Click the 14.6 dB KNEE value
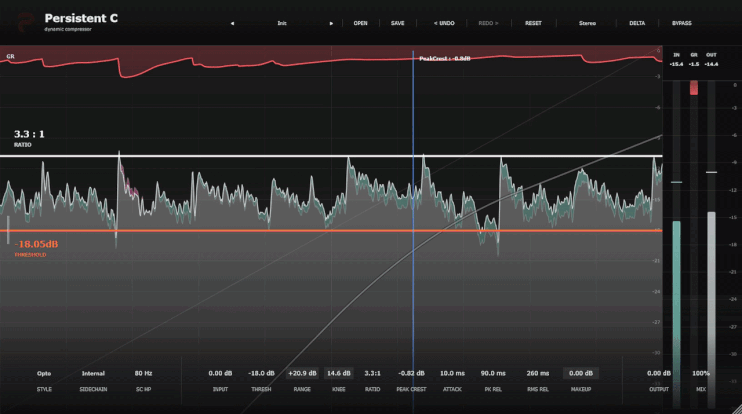The height and width of the screenshot is (414, 742). click(x=339, y=373)
